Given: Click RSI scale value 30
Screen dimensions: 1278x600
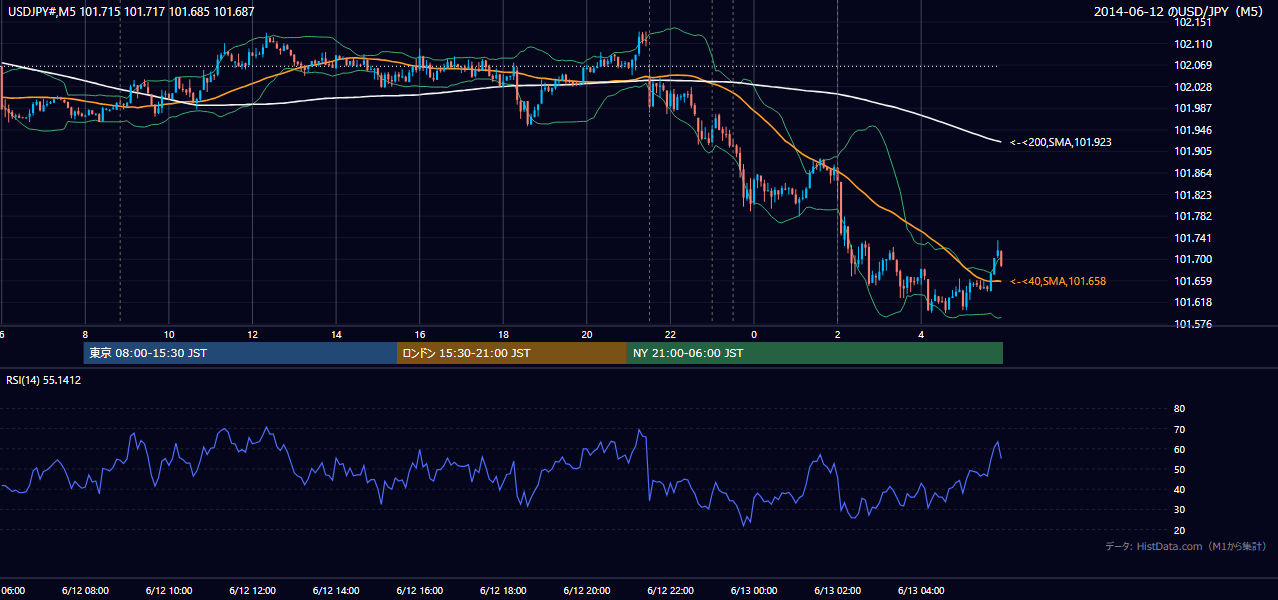Looking at the screenshot, I should tap(1179, 510).
